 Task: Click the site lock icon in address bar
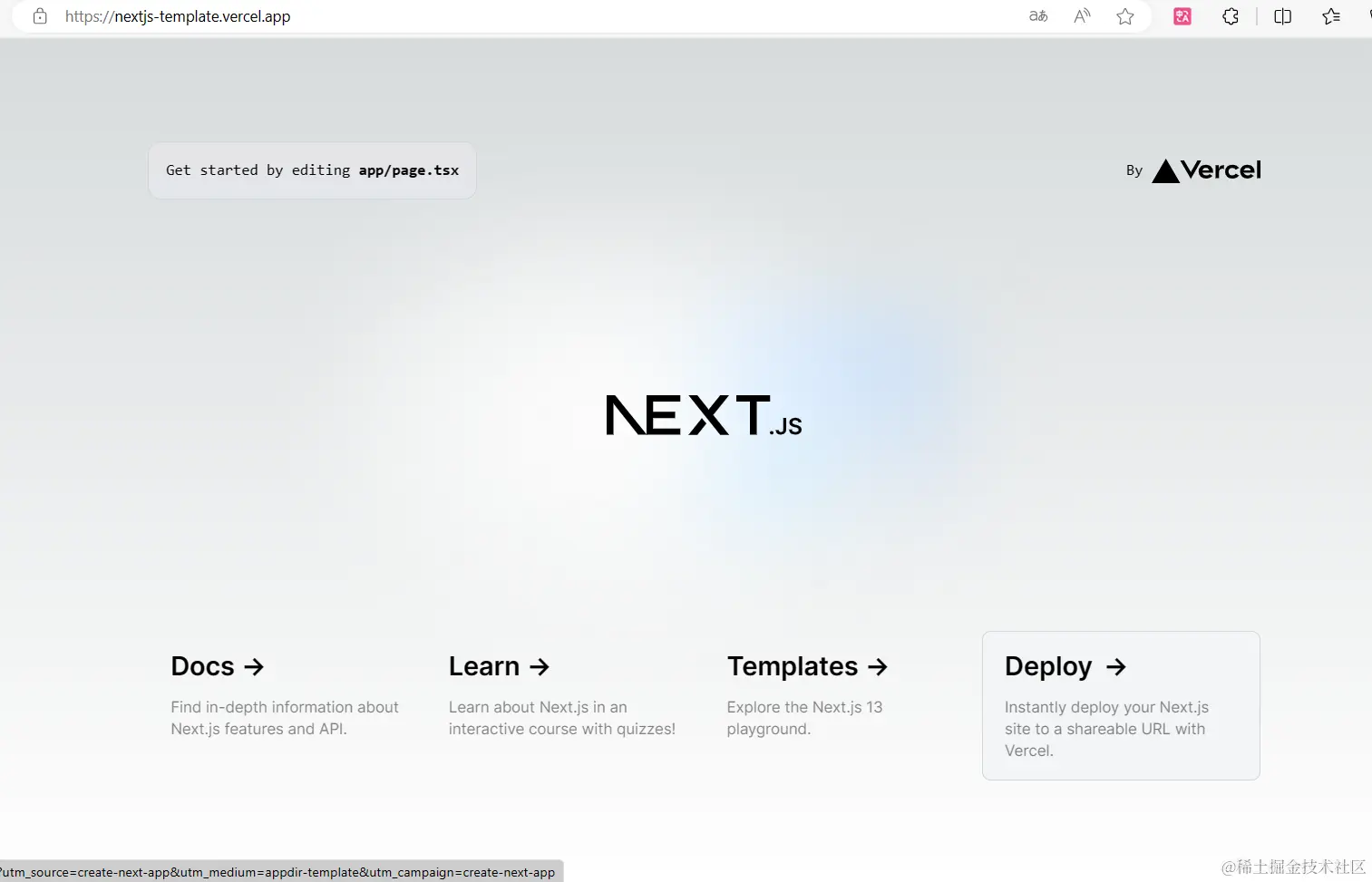(x=40, y=16)
